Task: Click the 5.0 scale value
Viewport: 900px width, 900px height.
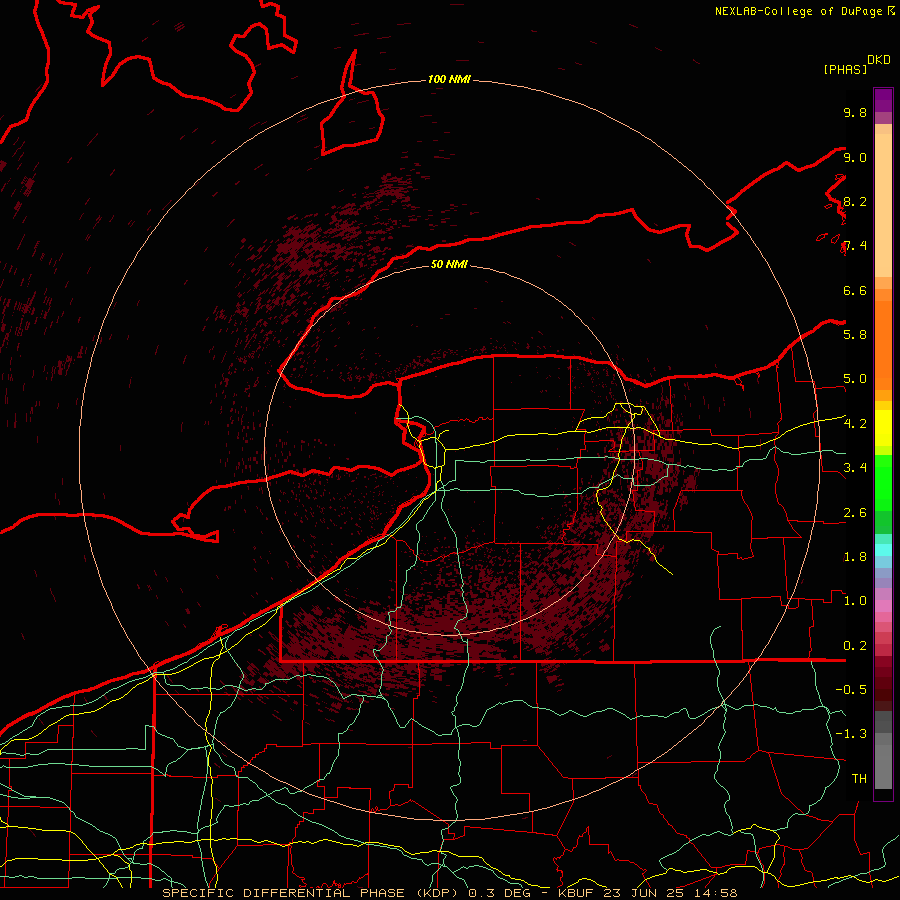Action: pos(855,379)
